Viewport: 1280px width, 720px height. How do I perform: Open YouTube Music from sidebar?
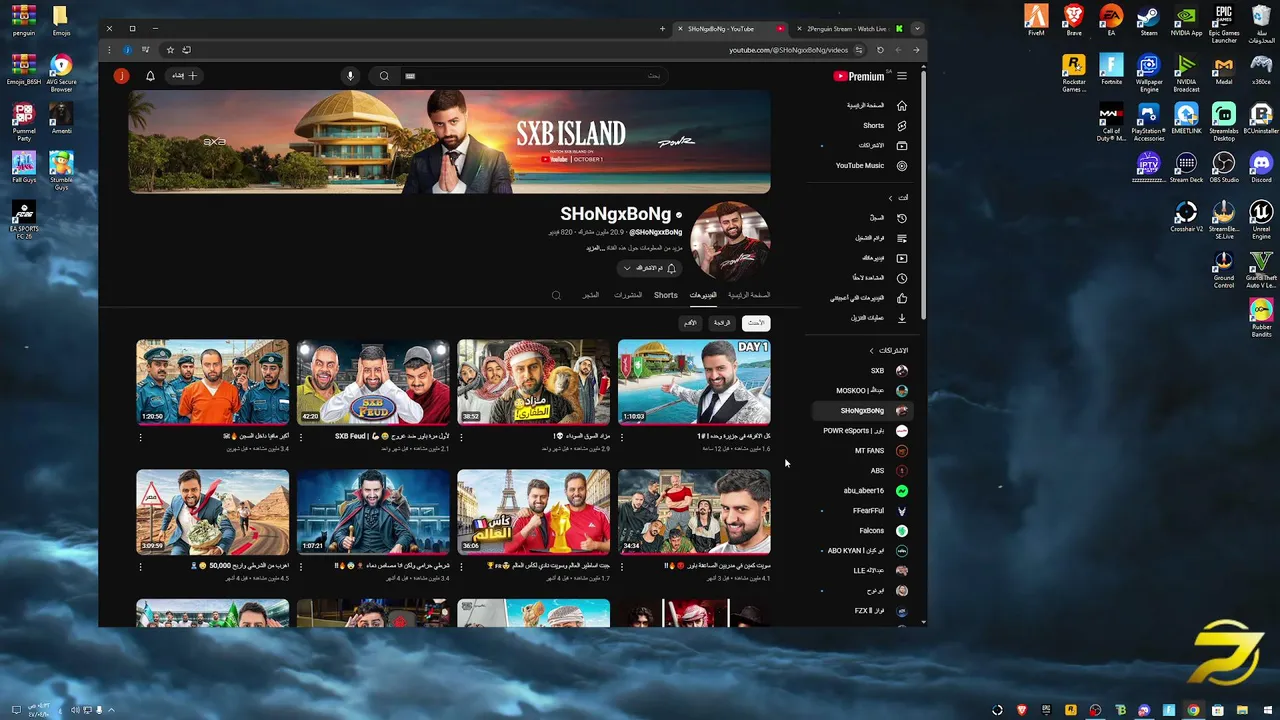860,166
